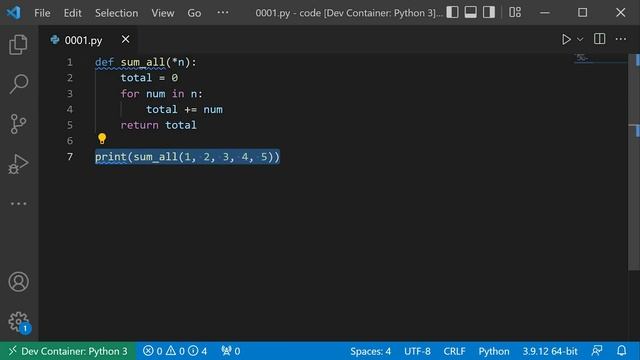The image size is (640, 360).
Task: Open the Run and Debug view
Action: [18, 164]
